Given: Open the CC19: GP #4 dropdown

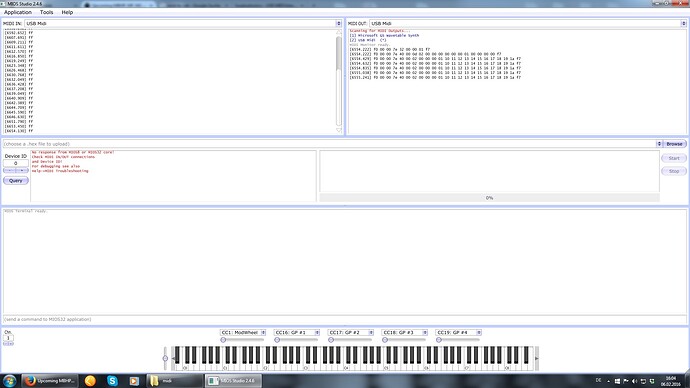Looking at the screenshot, I should 459,333.
